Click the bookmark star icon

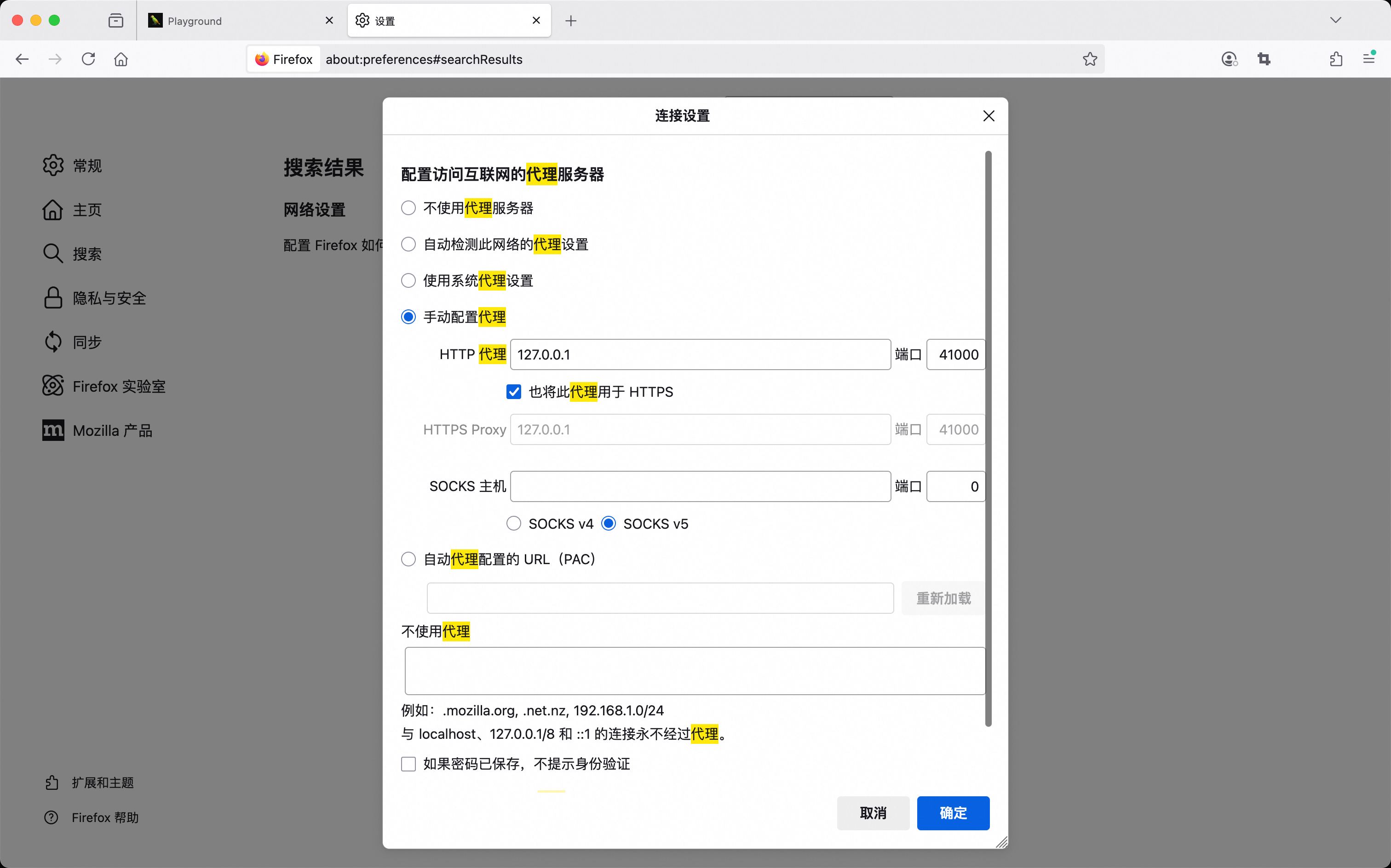[1090, 59]
